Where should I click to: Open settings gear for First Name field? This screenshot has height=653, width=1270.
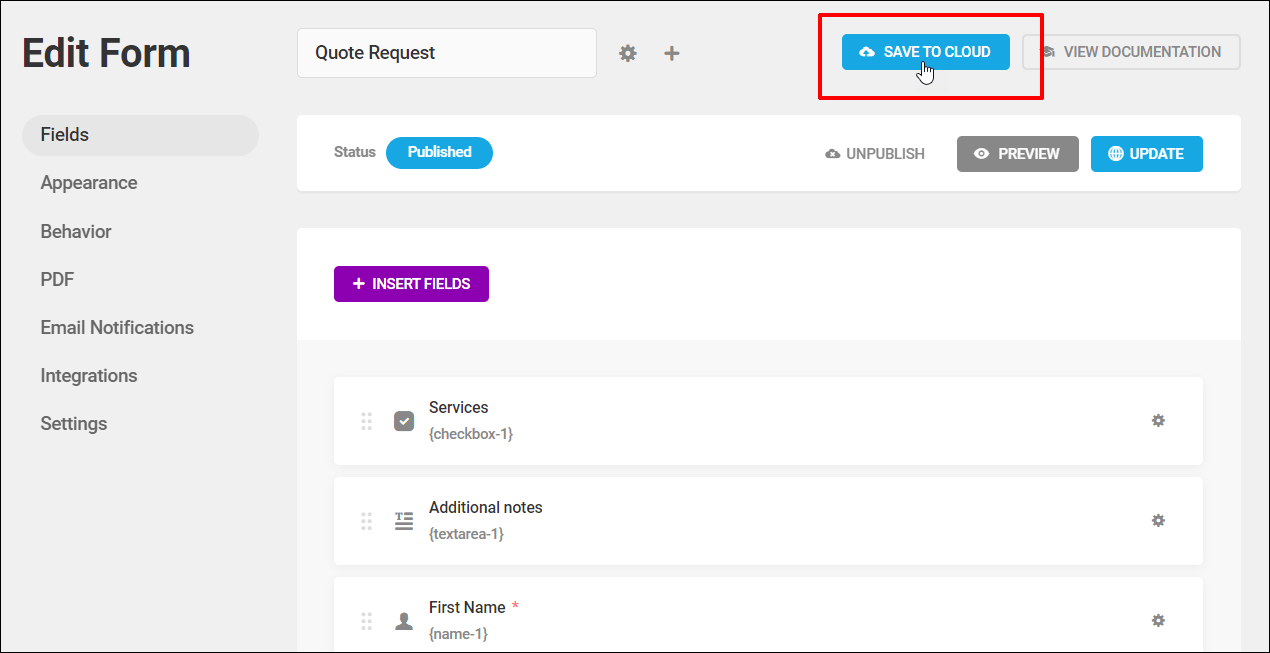[x=1158, y=621]
